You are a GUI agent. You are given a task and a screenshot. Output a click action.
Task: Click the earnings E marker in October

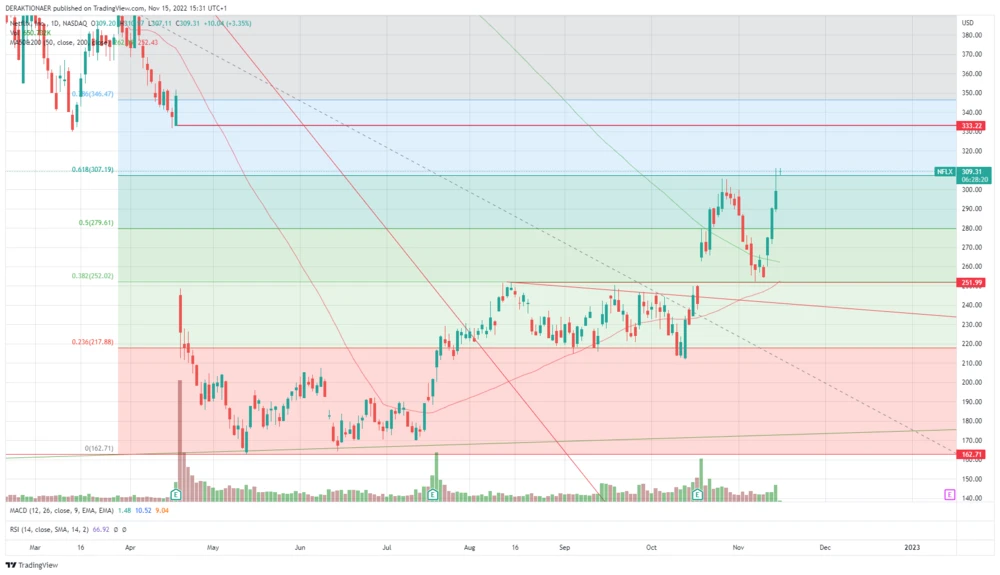697,494
